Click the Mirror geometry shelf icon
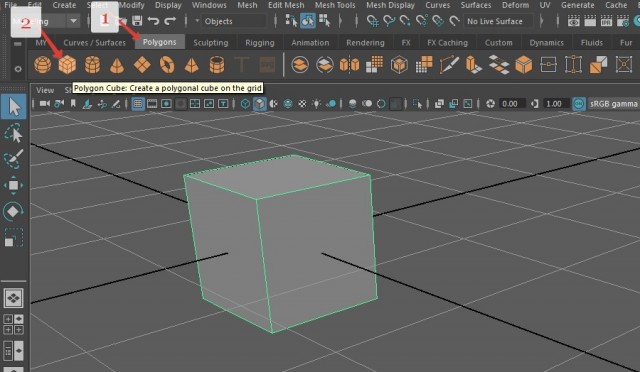The width and height of the screenshot is (640, 372). [x=350, y=65]
